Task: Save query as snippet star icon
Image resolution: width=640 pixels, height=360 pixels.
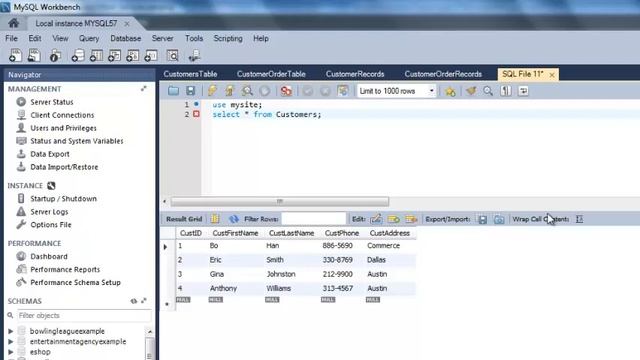Action: [450, 91]
